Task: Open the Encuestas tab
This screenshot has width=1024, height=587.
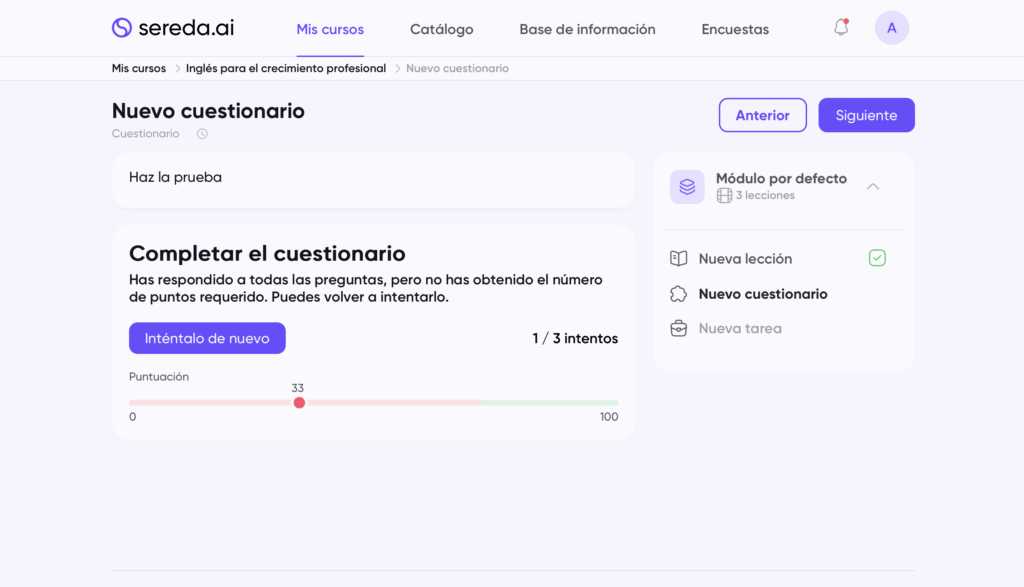Action: (x=735, y=29)
